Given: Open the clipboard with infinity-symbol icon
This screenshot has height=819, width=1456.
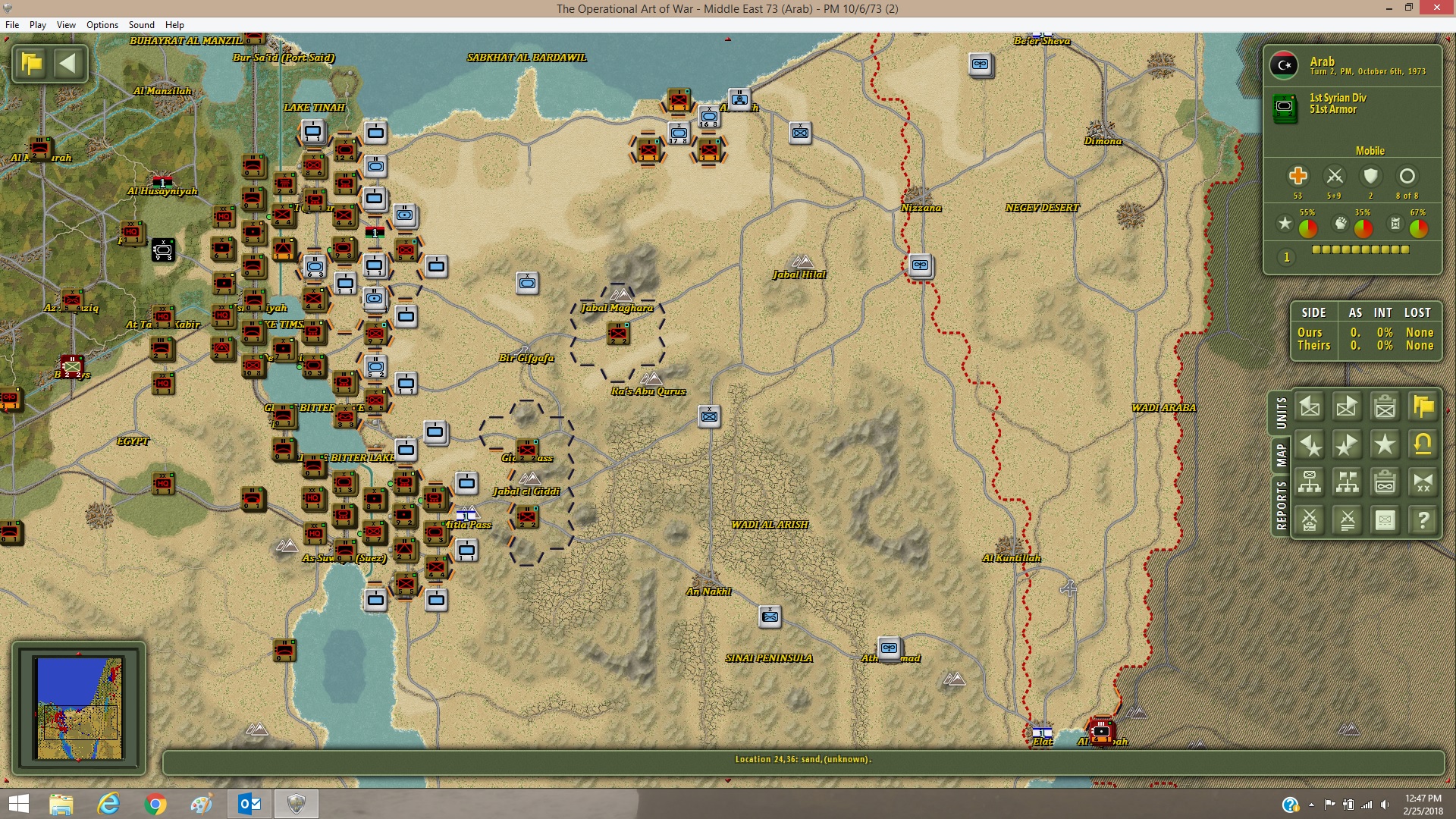Looking at the screenshot, I should 1385,482.
